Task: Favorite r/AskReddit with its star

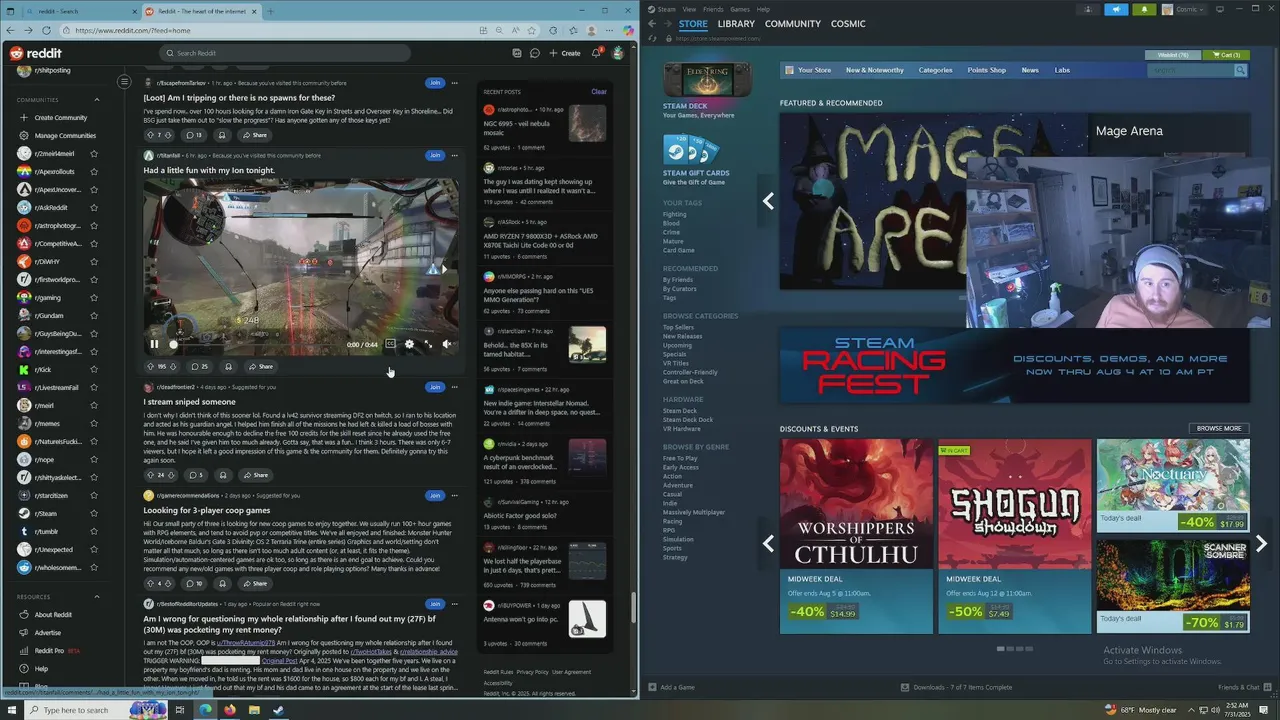Action: click(94, 207)
